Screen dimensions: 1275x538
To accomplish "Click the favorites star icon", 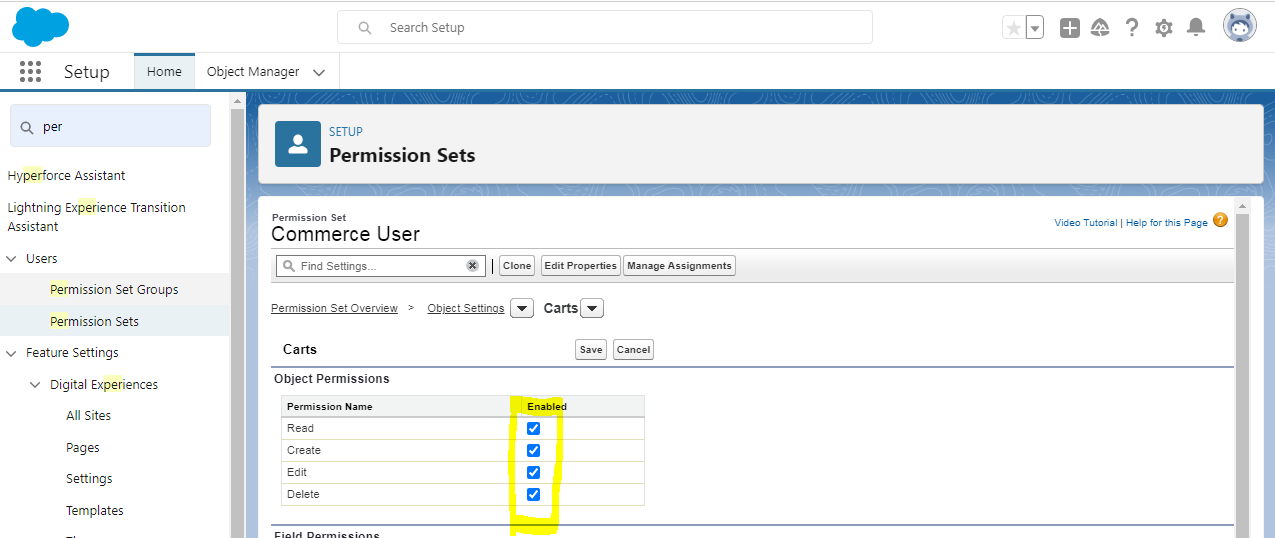I will pos(1013,28).
